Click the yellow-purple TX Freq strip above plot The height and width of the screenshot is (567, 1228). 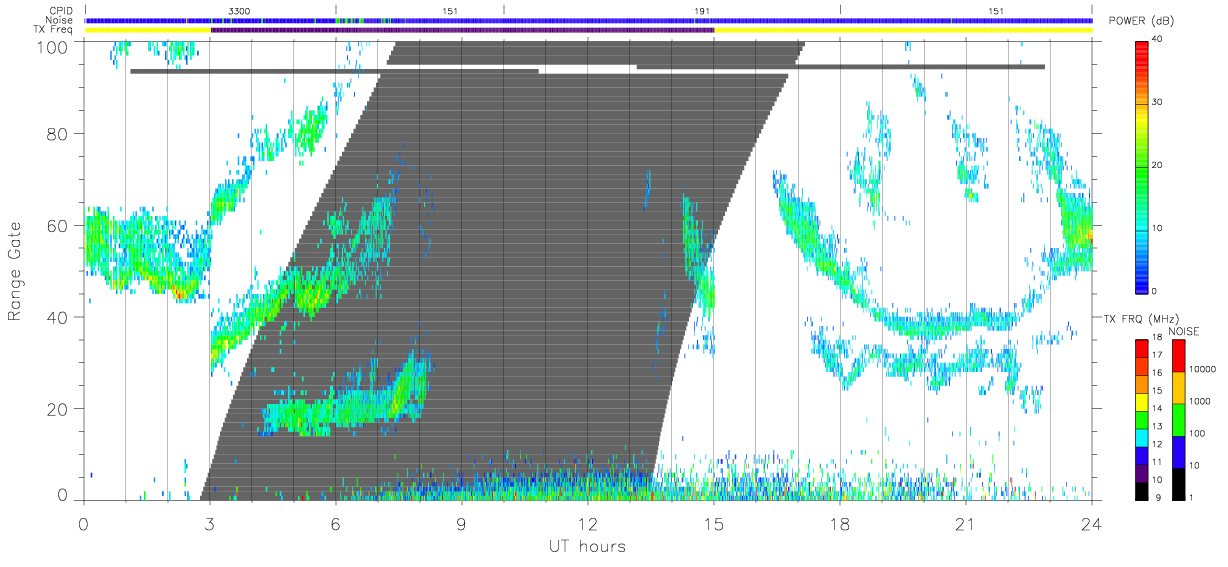point(588,30)
